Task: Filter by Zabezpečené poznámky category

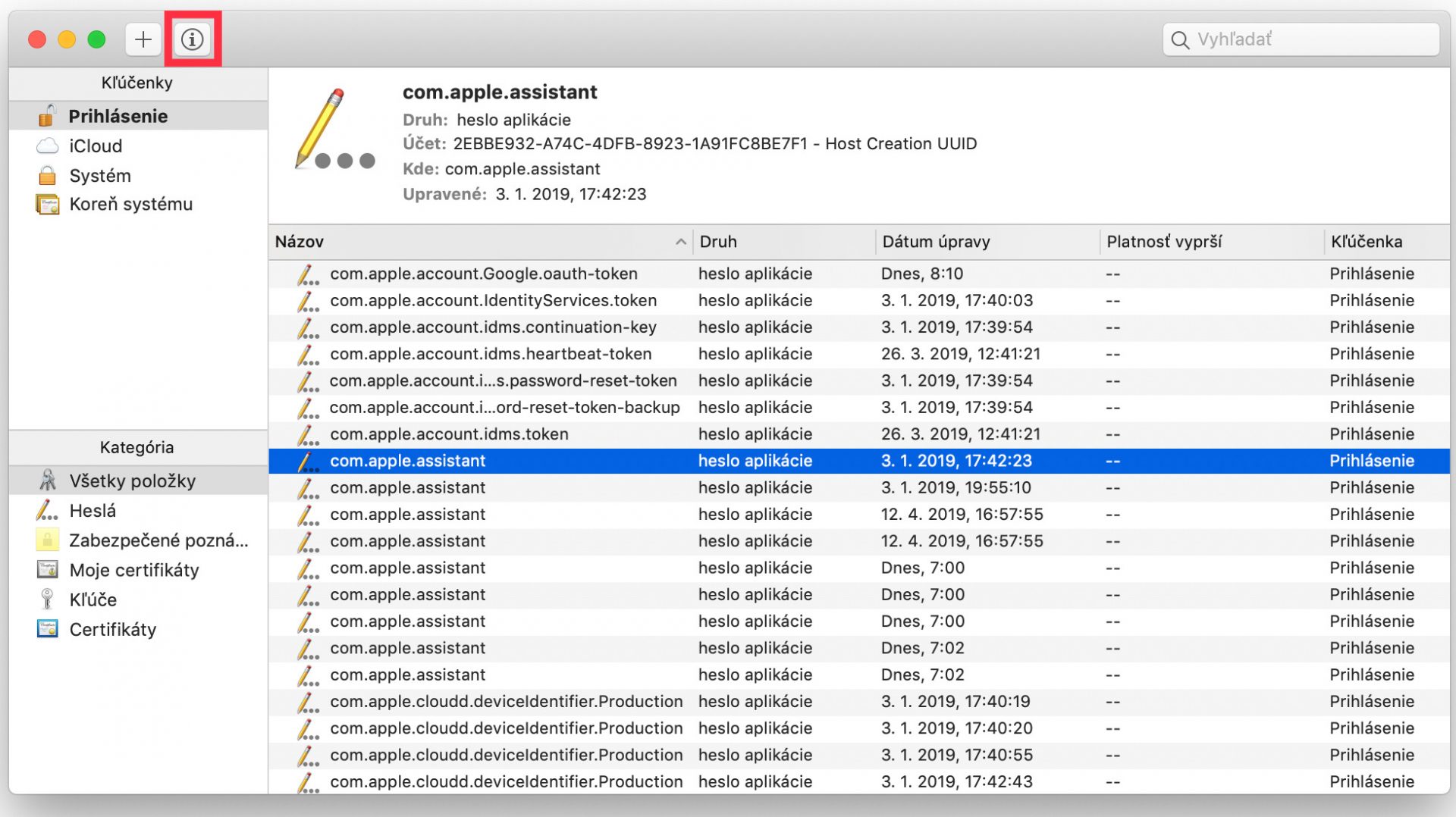Action: pyautogui.click(x=138, y=540)
